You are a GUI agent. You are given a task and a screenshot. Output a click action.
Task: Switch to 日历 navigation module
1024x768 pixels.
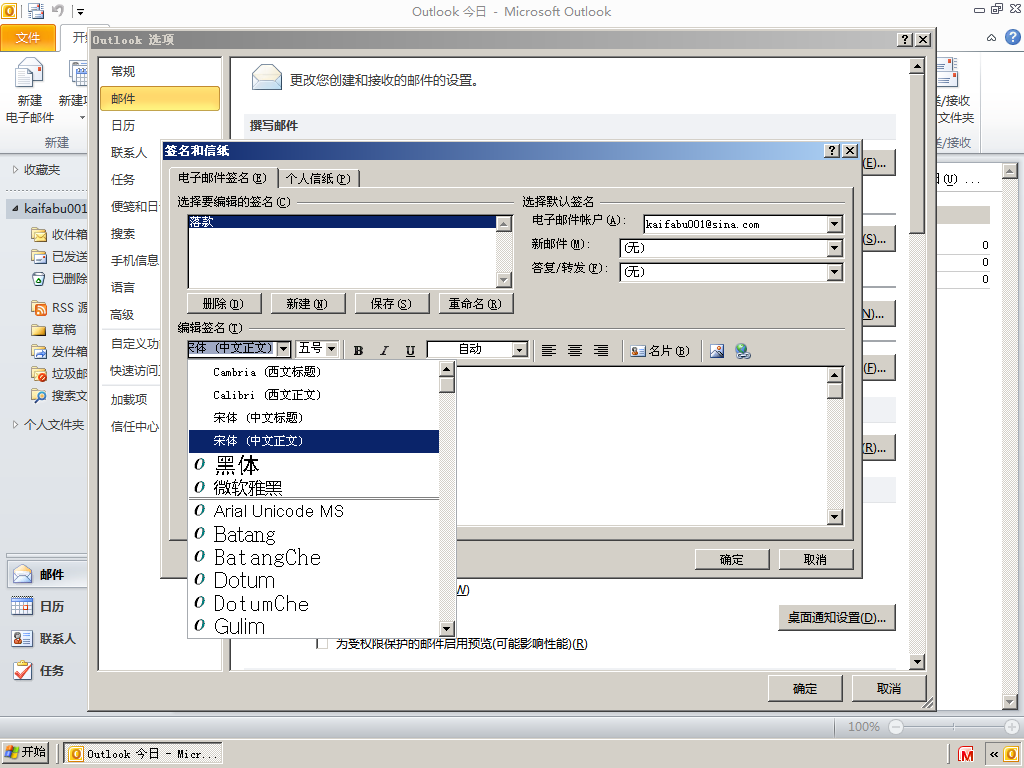tap(46, 606)
